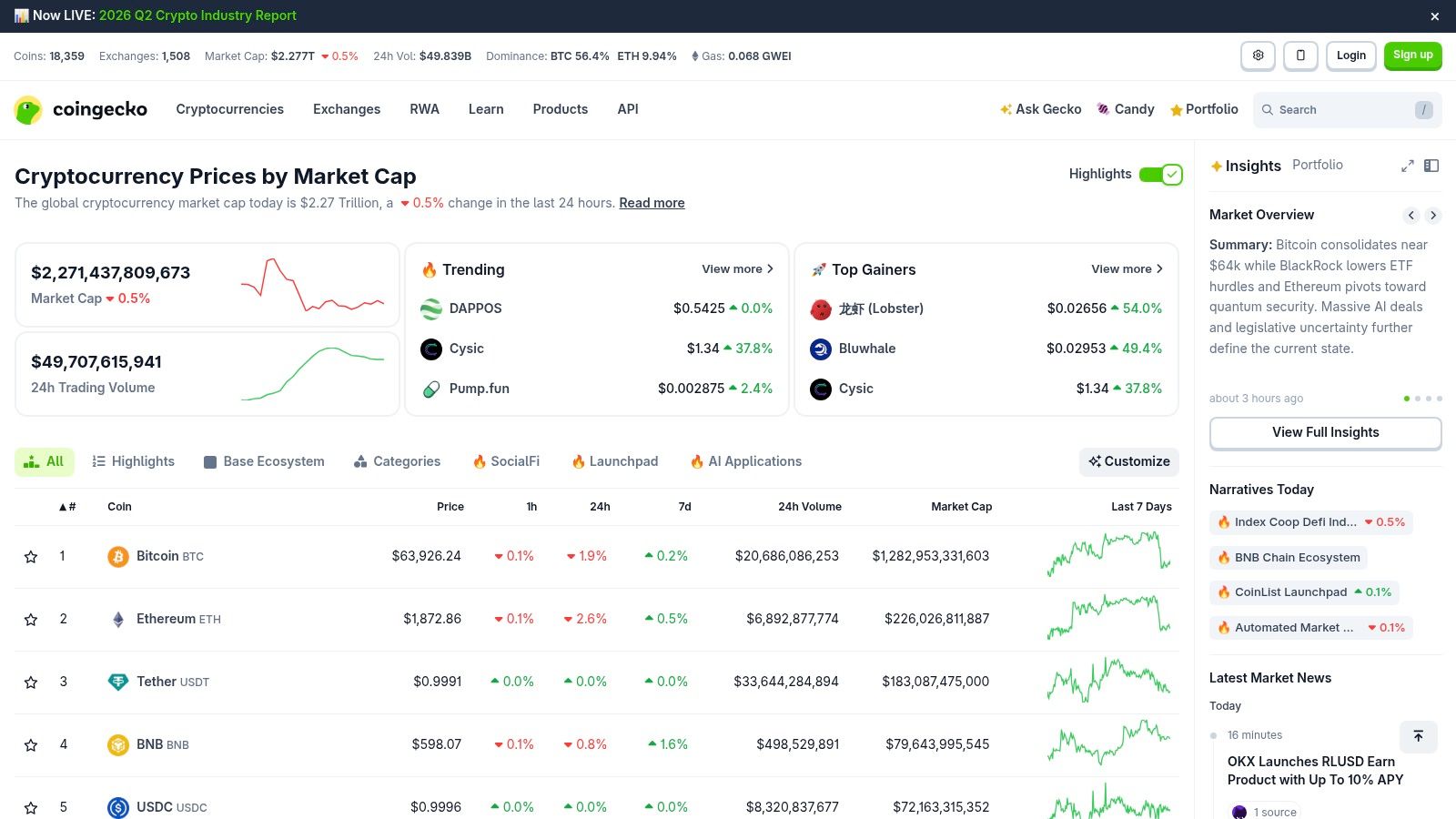Image resolution: width=1456 pixels, height=819 pixels.
Task: Open the market cap chart thumbnail
Action: tap(312, 285)
